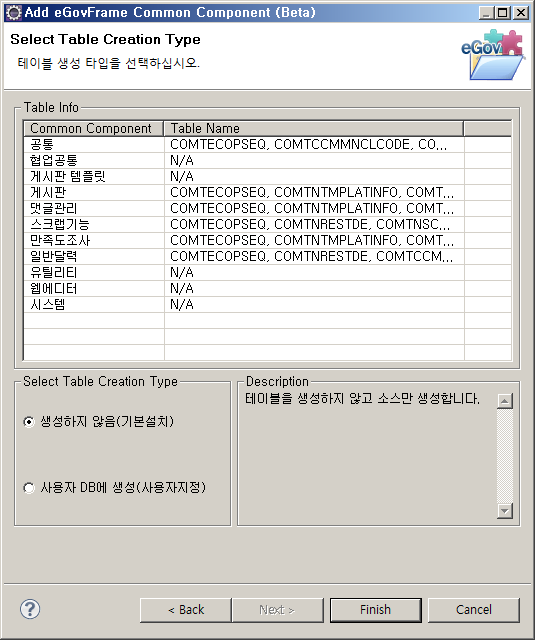Image resolution: width=535 pixels, height=640 pixels.
Task: Select the 공통 row in table
Action: pos(267,144)
